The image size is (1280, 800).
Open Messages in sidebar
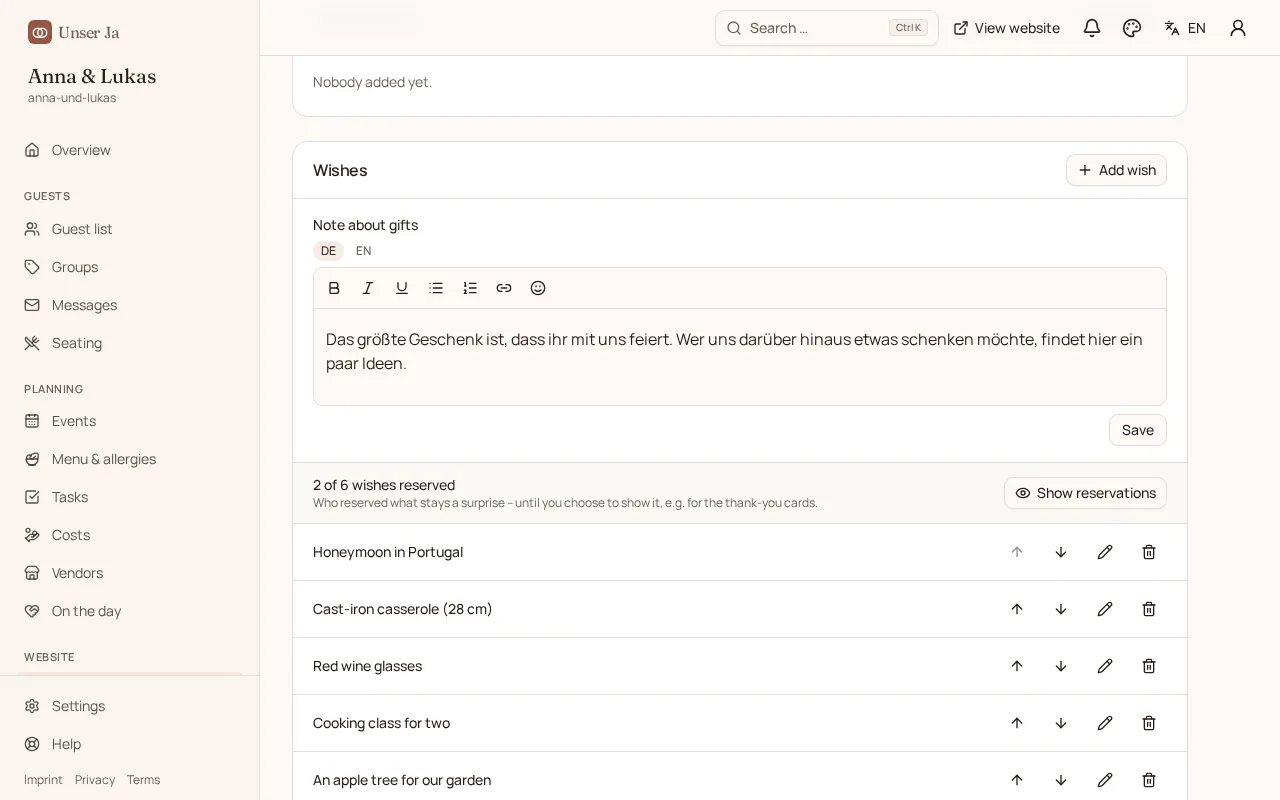pos(130,305)
